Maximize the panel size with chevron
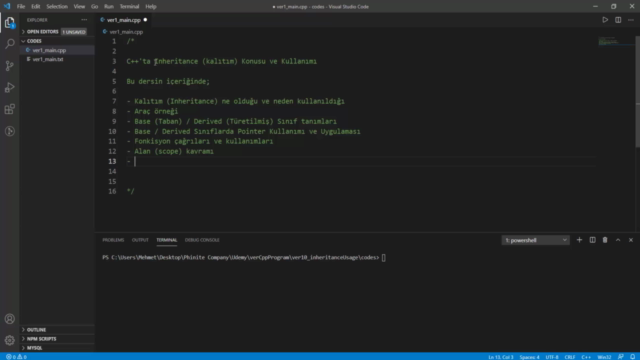Image resolution: width=640 pixels, height=360 pixels. point(618,240)
